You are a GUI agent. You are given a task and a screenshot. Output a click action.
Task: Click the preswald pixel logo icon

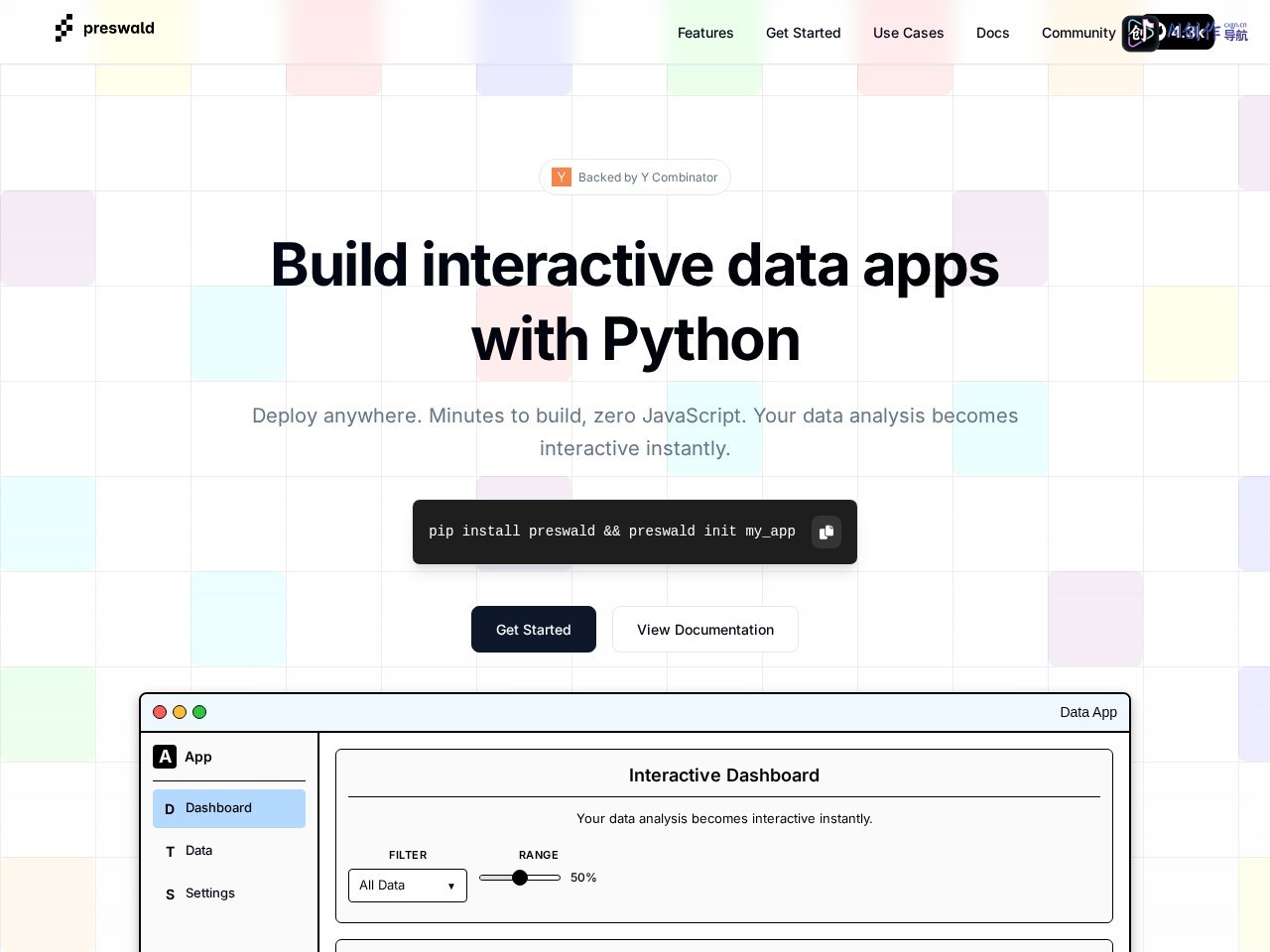click(64, 28)
